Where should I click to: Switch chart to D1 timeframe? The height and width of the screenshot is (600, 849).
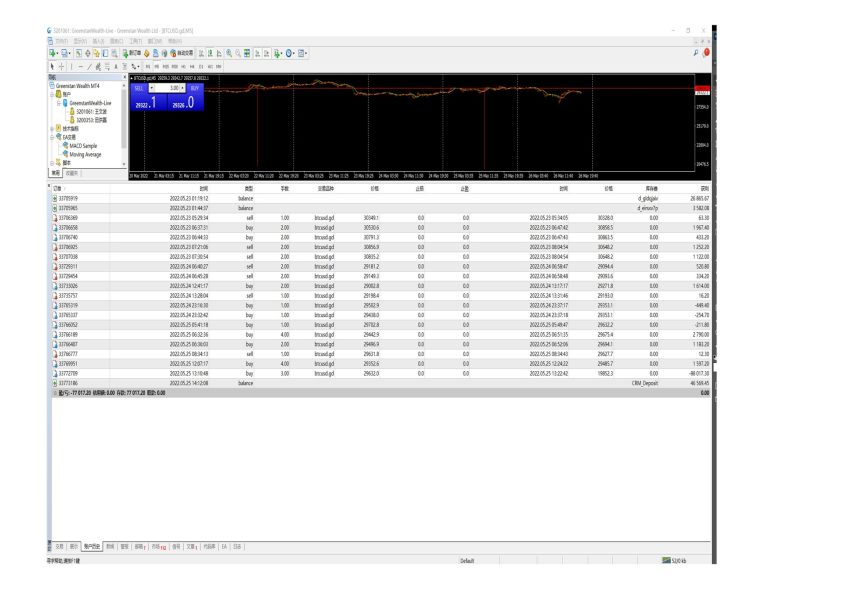tap(201, 67)
